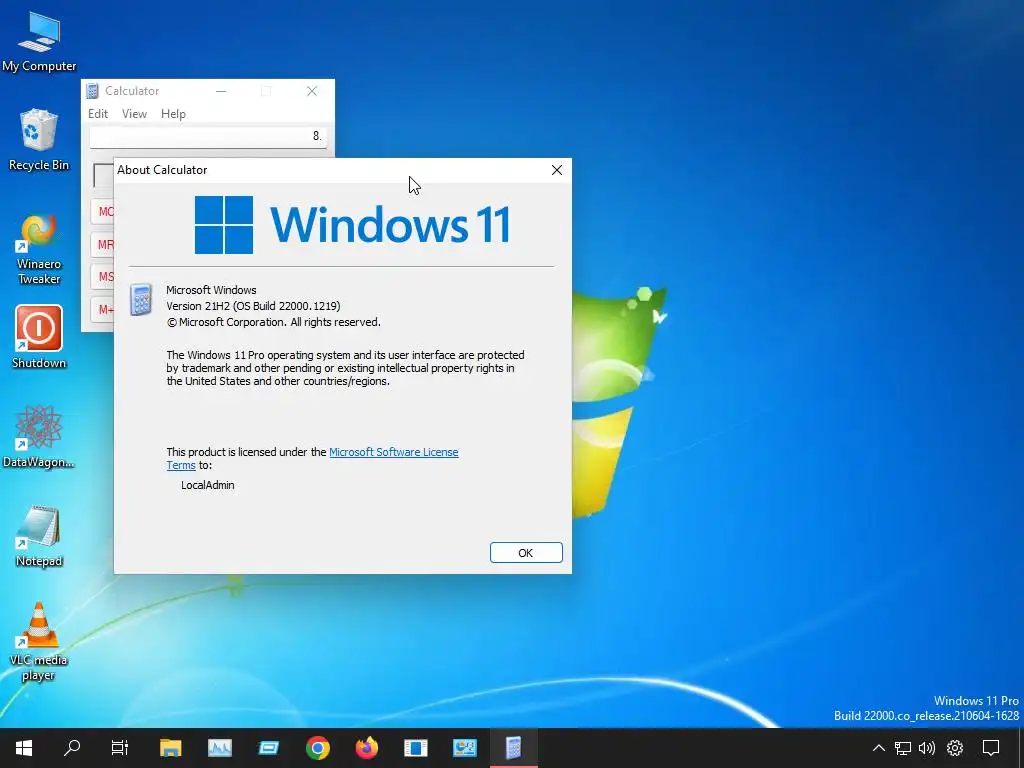Select the My Computer desktop icon

39,41
